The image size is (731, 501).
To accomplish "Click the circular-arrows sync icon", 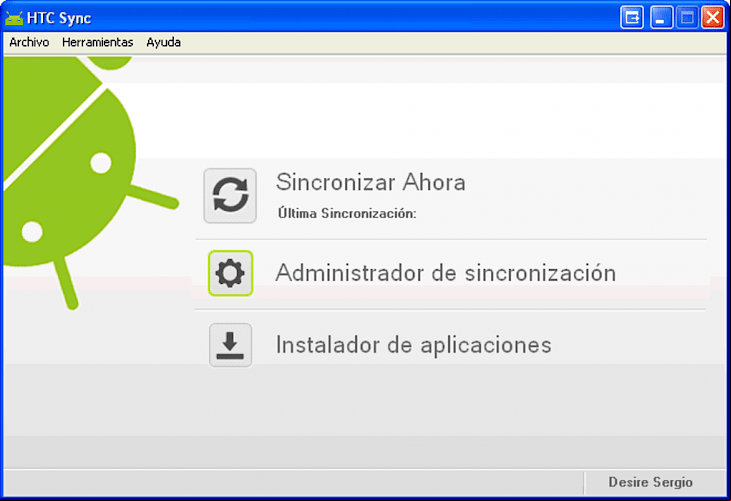I will click(x=230, y=196).
